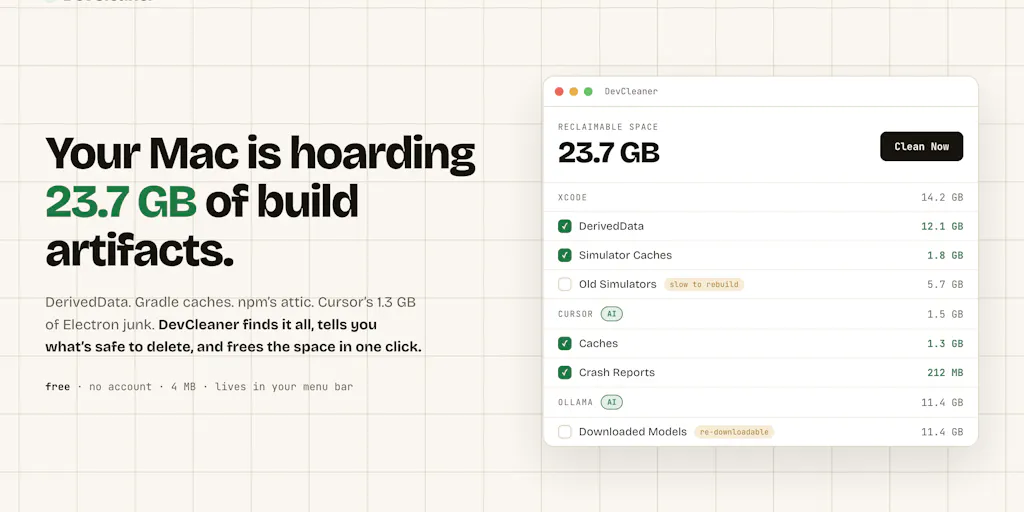Click the large 23.7 GB value in the window
The height and width of the screenshot is (512, 1024).
[x=609, y=153]
